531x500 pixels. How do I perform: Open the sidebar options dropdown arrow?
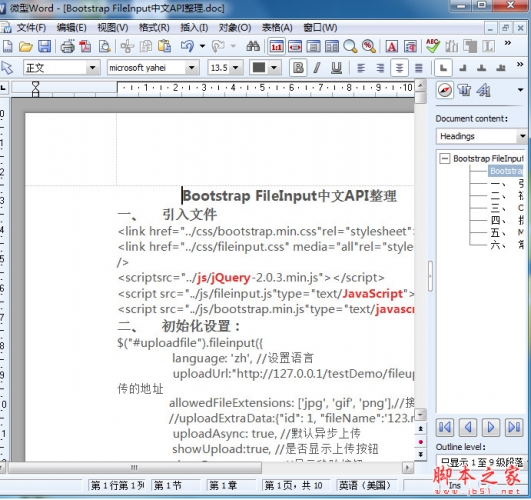point(521,90)
